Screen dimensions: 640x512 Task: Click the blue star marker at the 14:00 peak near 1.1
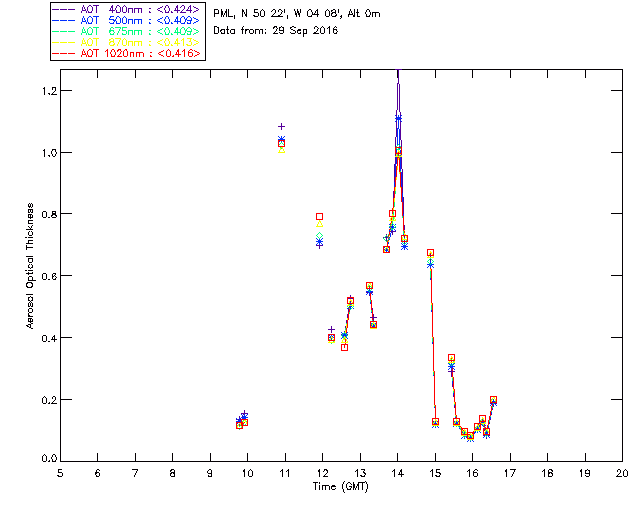pyautogui.click(x=398, y=118)
